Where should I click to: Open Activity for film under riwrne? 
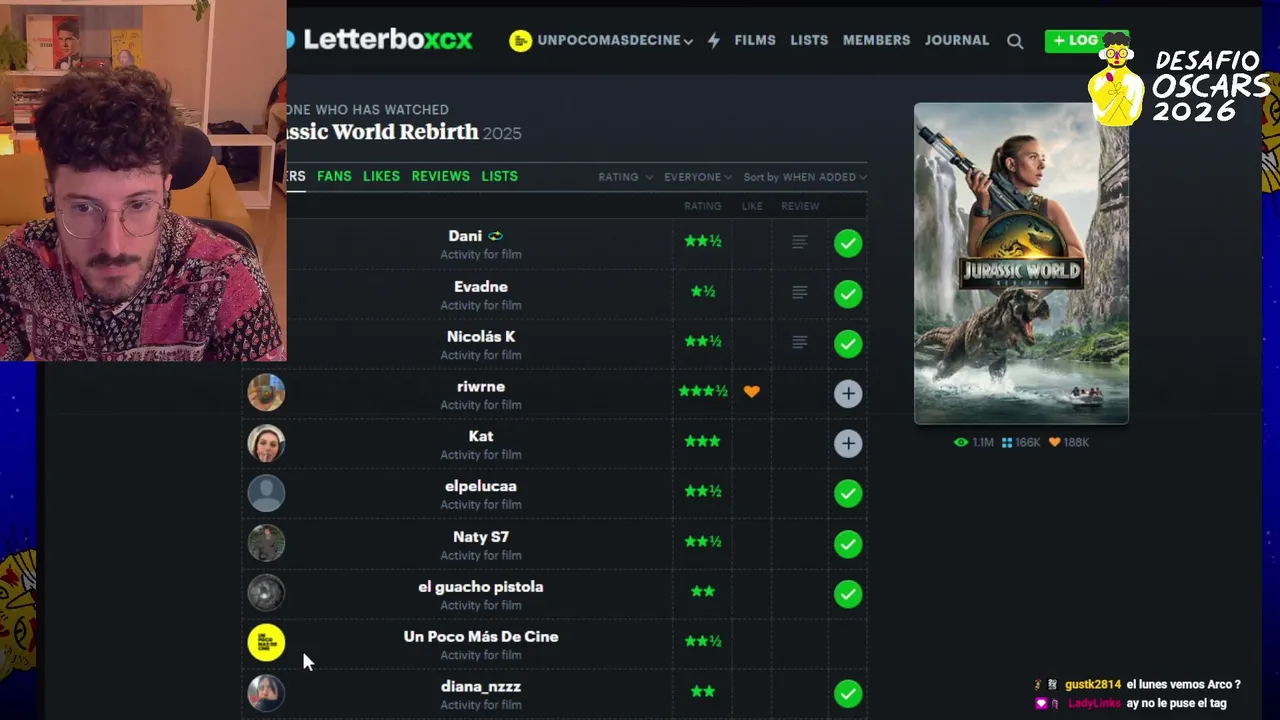(x=481, y=405)
